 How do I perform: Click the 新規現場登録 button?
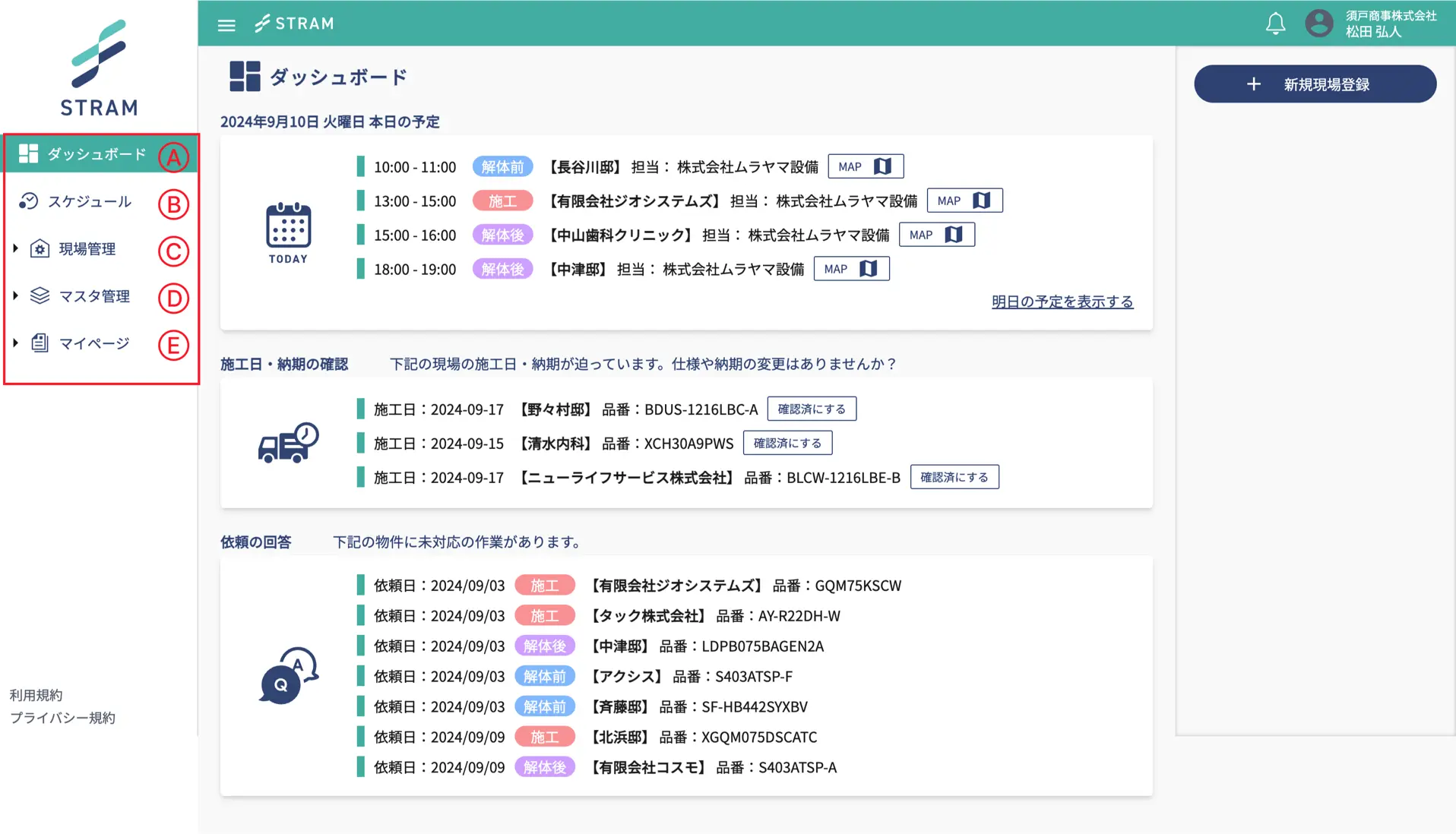point(1315,84)
